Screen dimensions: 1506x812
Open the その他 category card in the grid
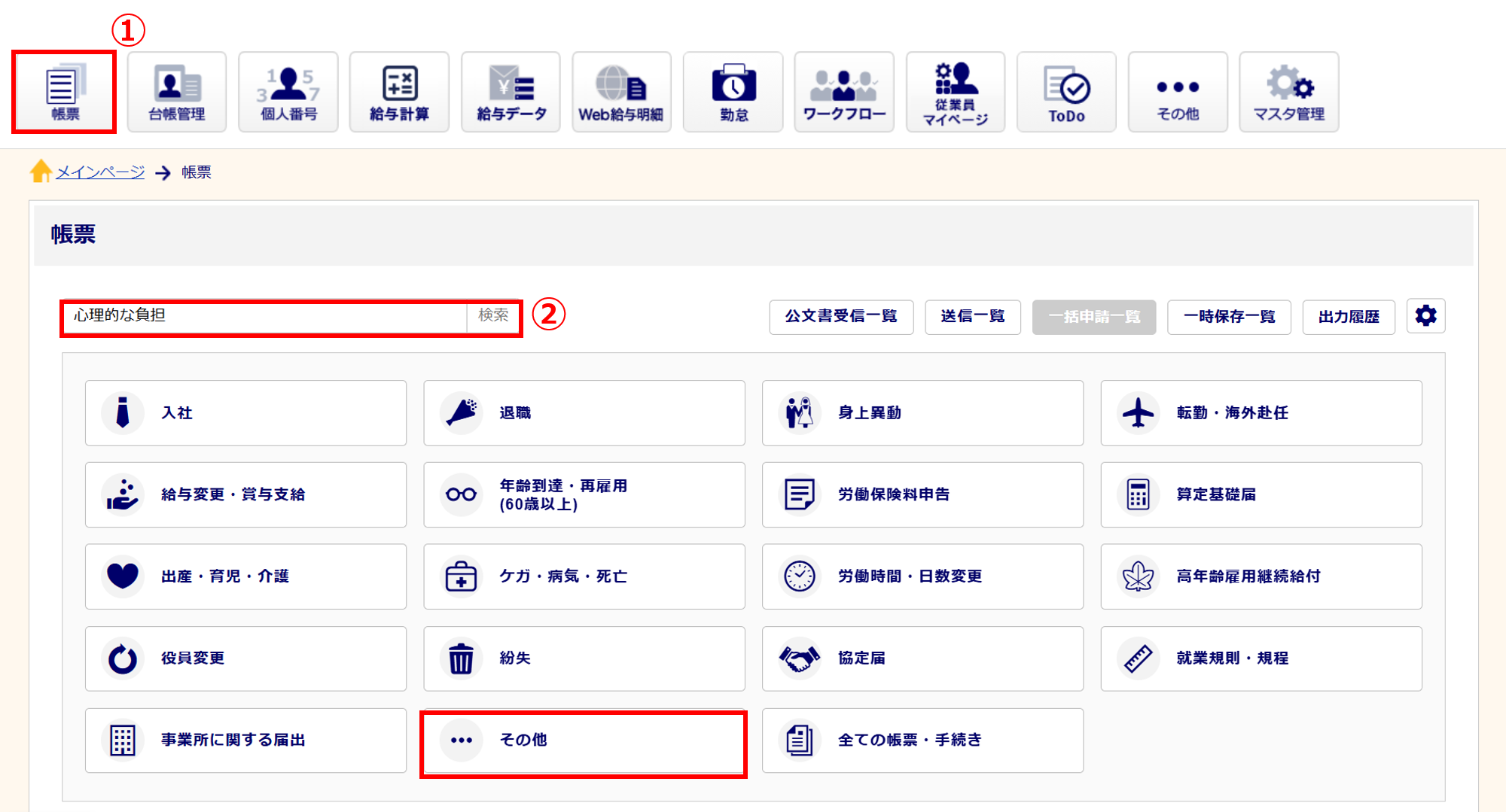pyautogui.click(x=584, y=741)
